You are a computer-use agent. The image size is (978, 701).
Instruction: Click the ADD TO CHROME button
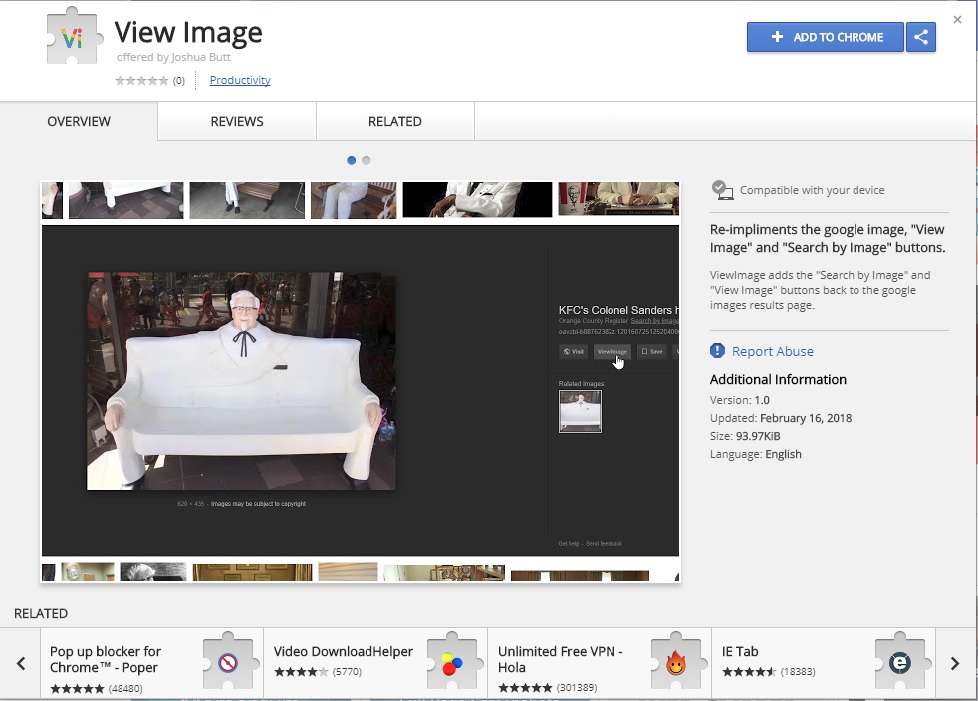pyautogui.click(x=824, y=37)
